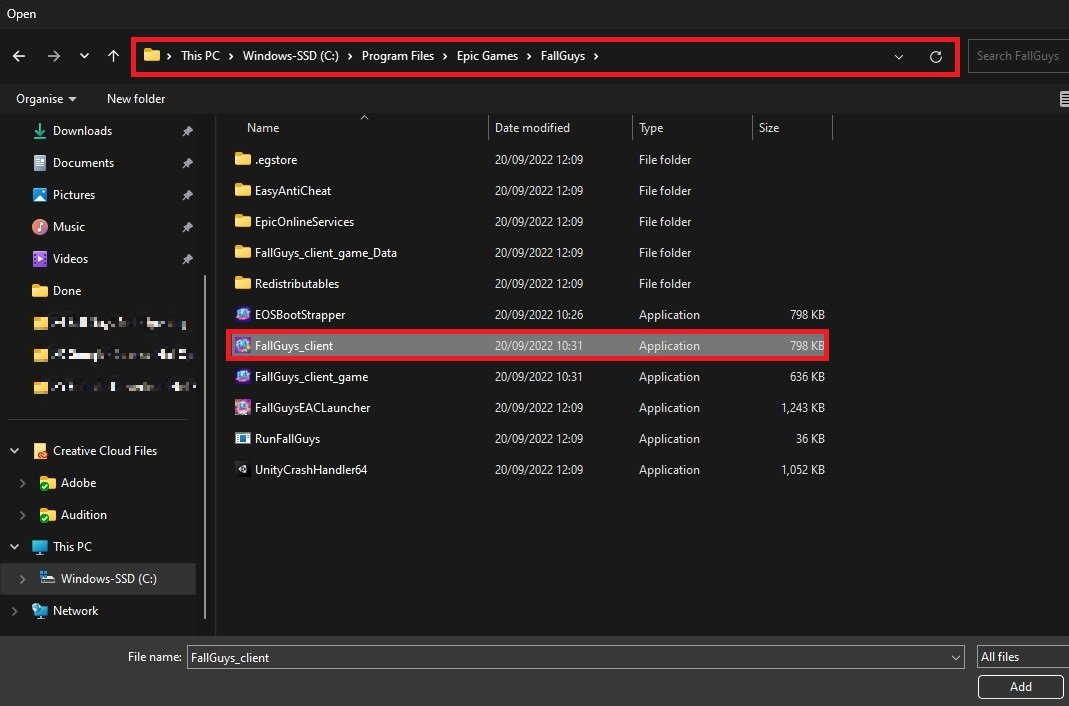Open the All files type filter
Image resolution: width=1069 pixels, height=706 pixels.
coord(1023,657)
